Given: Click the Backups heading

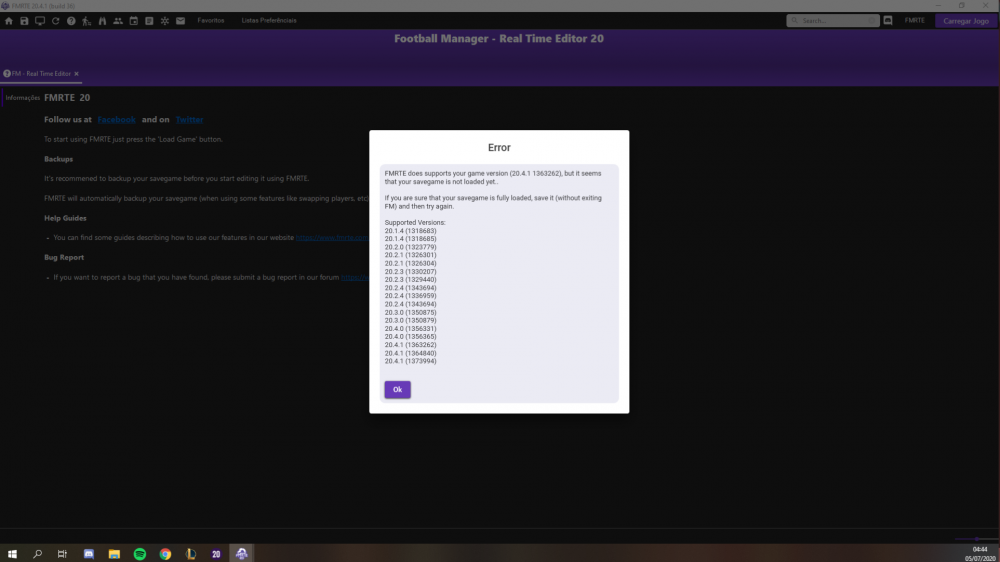Looking at the screenshot, I should click(x=59, y=159).
